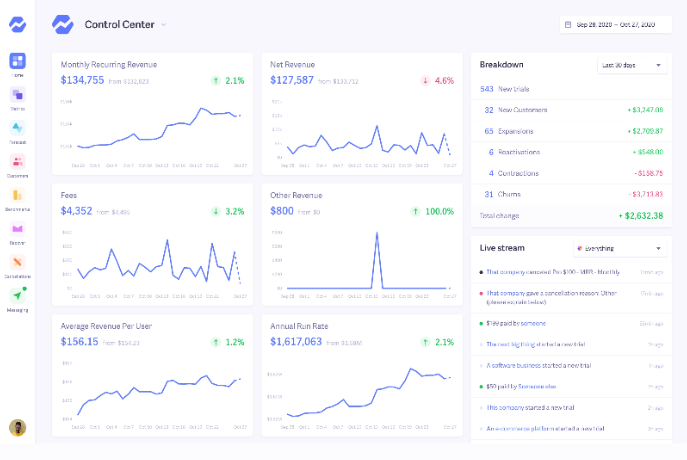Open the Customers sidebar icon
687x460 pixels.
[18, 161]
